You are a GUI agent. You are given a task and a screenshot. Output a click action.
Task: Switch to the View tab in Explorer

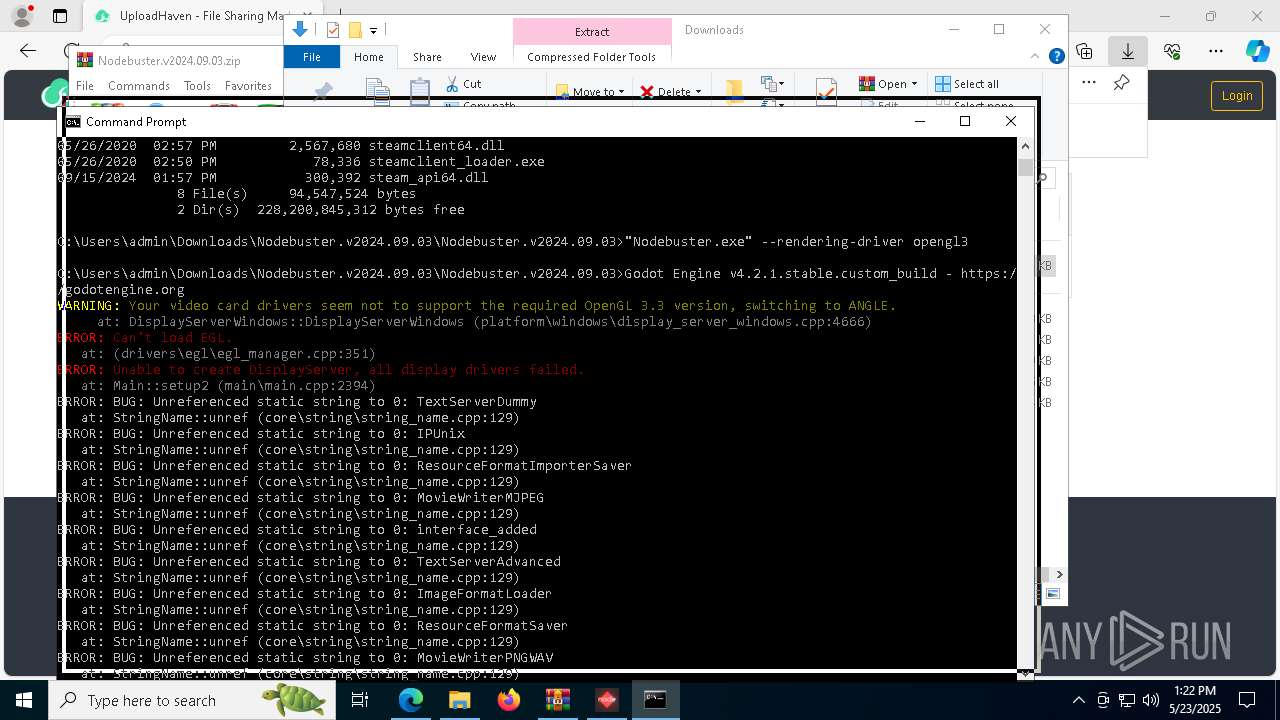pyautogui.click(x=483, y=57)
